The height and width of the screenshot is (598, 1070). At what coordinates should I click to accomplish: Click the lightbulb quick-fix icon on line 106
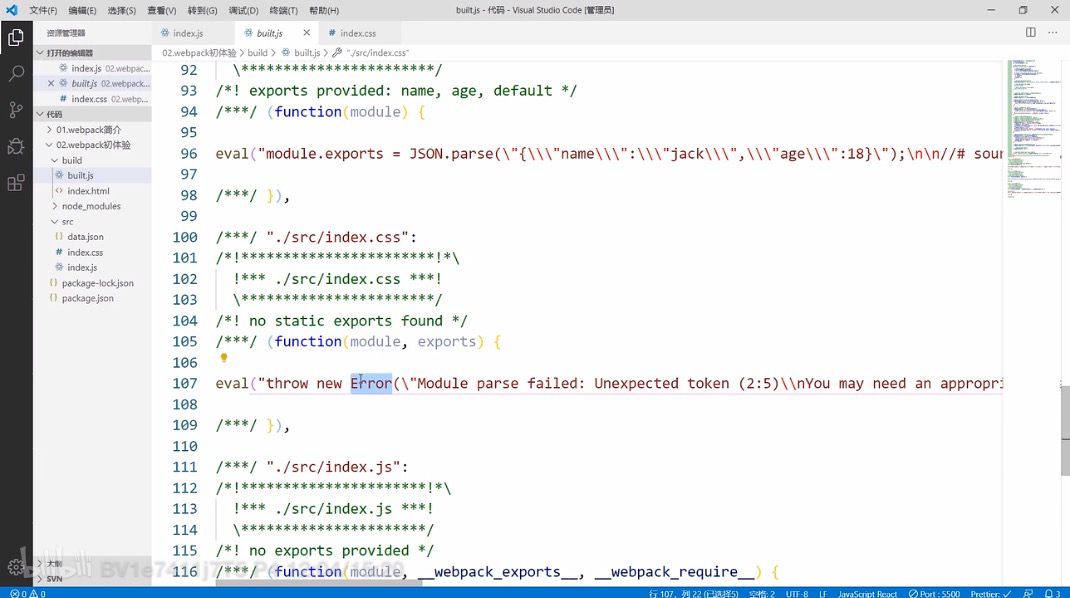pyautogui.click(x=223, y=358)
